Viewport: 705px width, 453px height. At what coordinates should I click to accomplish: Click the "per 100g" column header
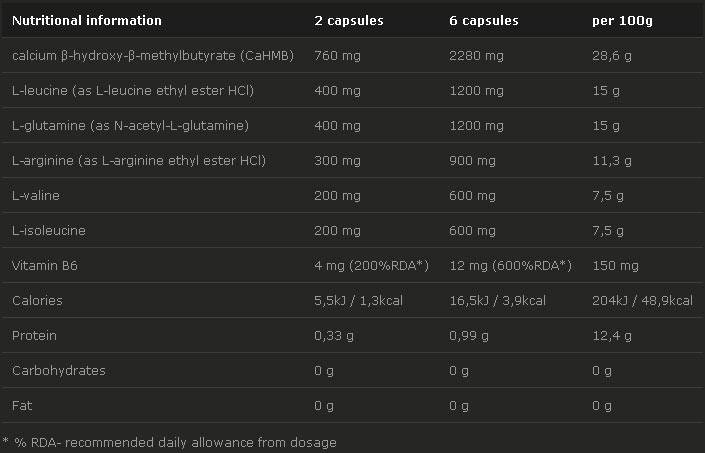pos(623,20)
